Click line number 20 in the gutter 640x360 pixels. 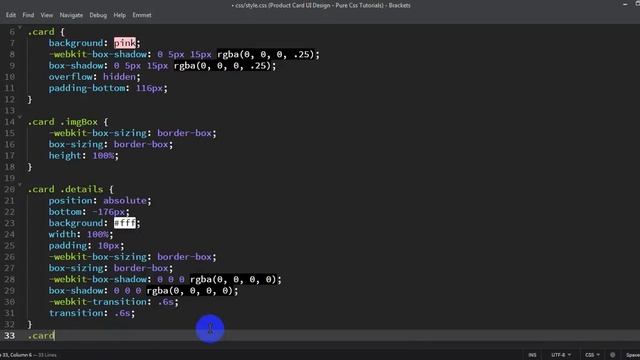point(9,189)
